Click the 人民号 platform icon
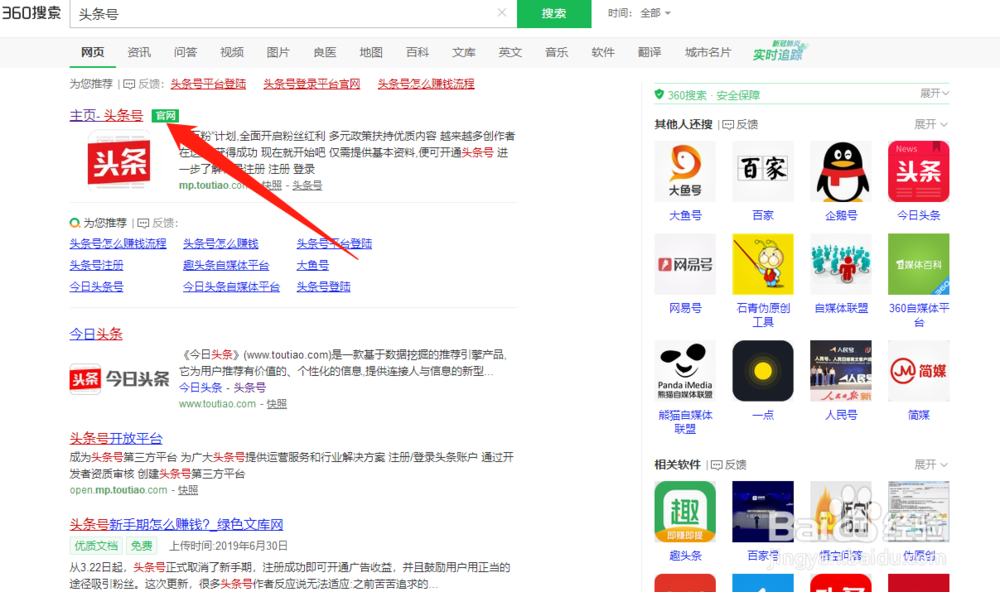 [840, 370]
